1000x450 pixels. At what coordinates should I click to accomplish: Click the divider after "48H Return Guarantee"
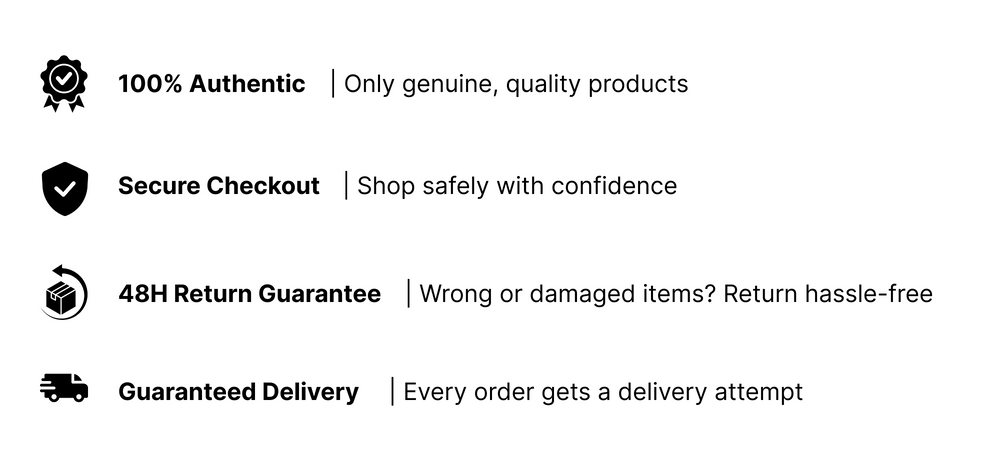pyautogui.click(x=408, y=294)
